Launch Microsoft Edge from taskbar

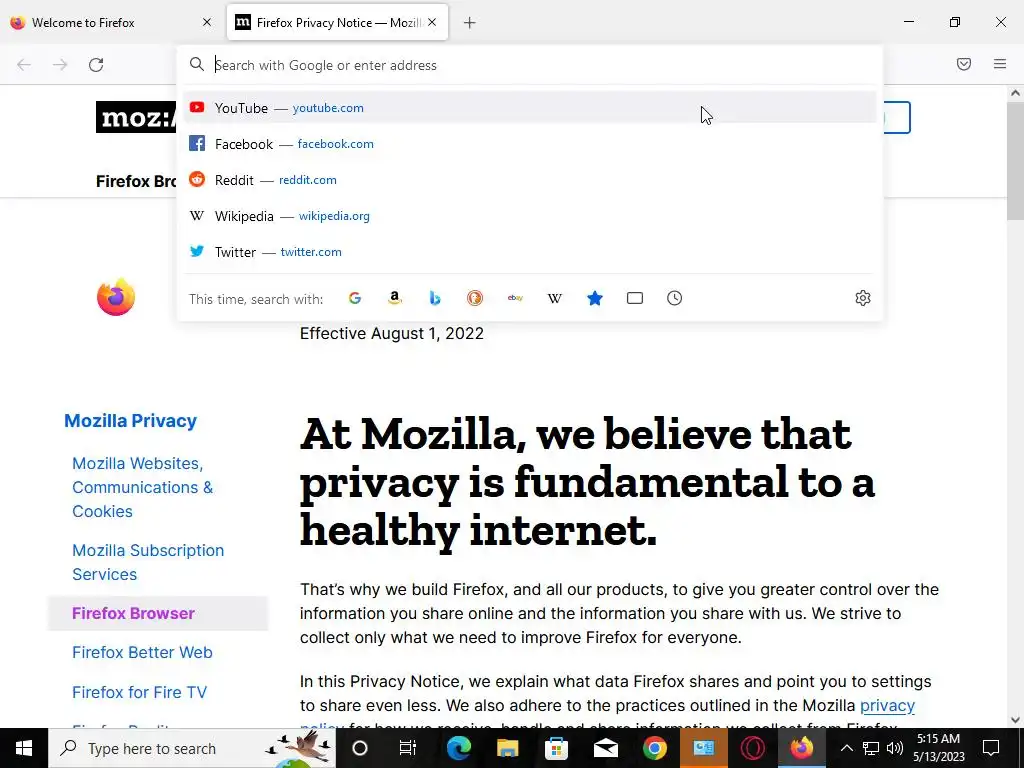pyautogui.click(x=458, y=748)
